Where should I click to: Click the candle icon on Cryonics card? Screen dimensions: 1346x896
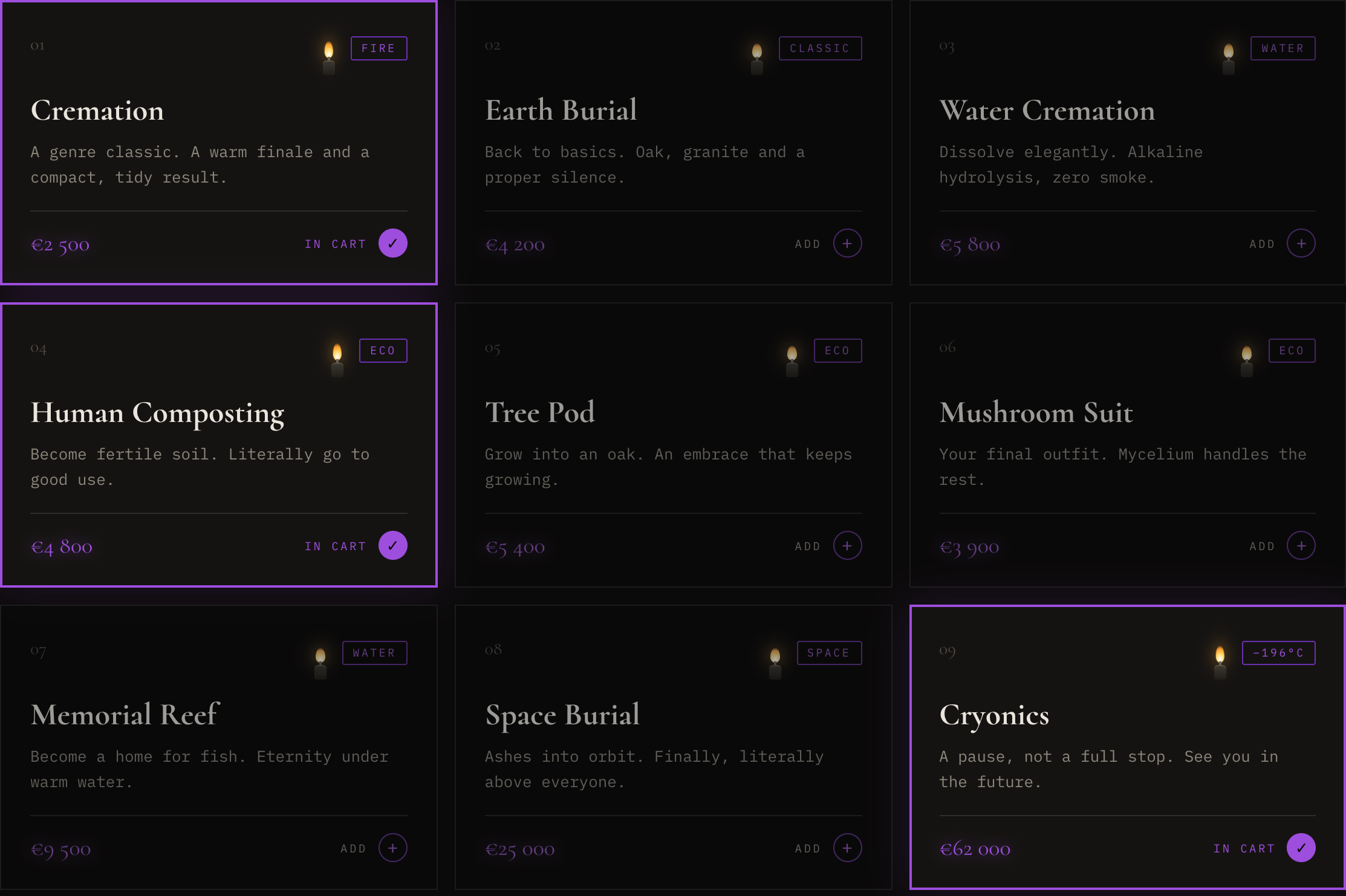point(1220,663)
